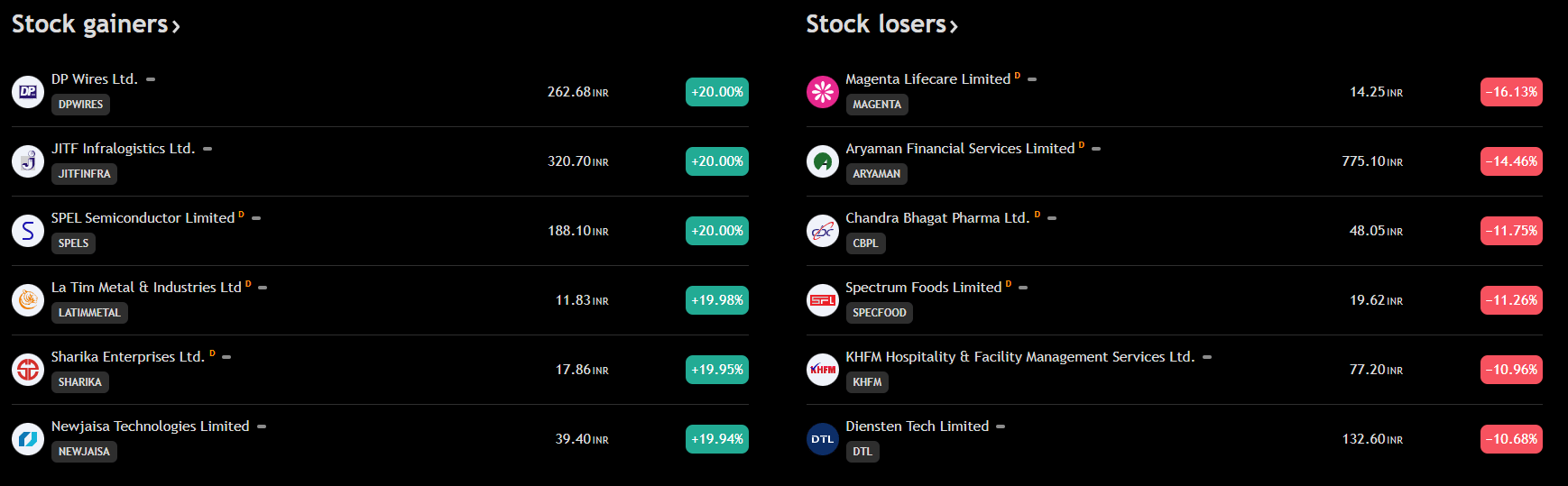Click the Magenta Lifecare pink logo
The height and width of the screenshot is (486, 1568).
click(822, 92)
